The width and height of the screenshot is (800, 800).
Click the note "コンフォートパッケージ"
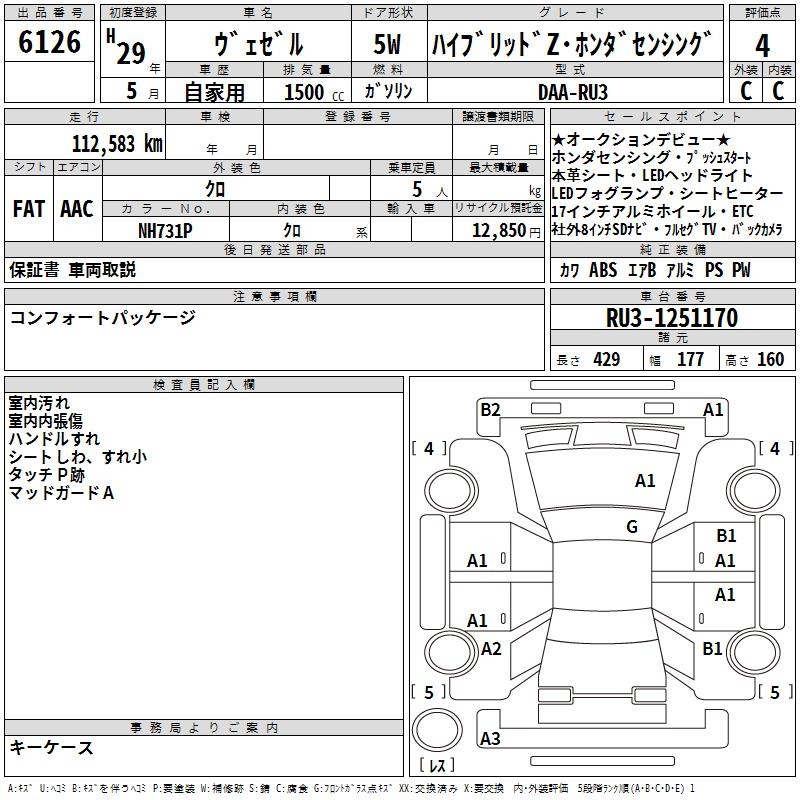point(103,317)
